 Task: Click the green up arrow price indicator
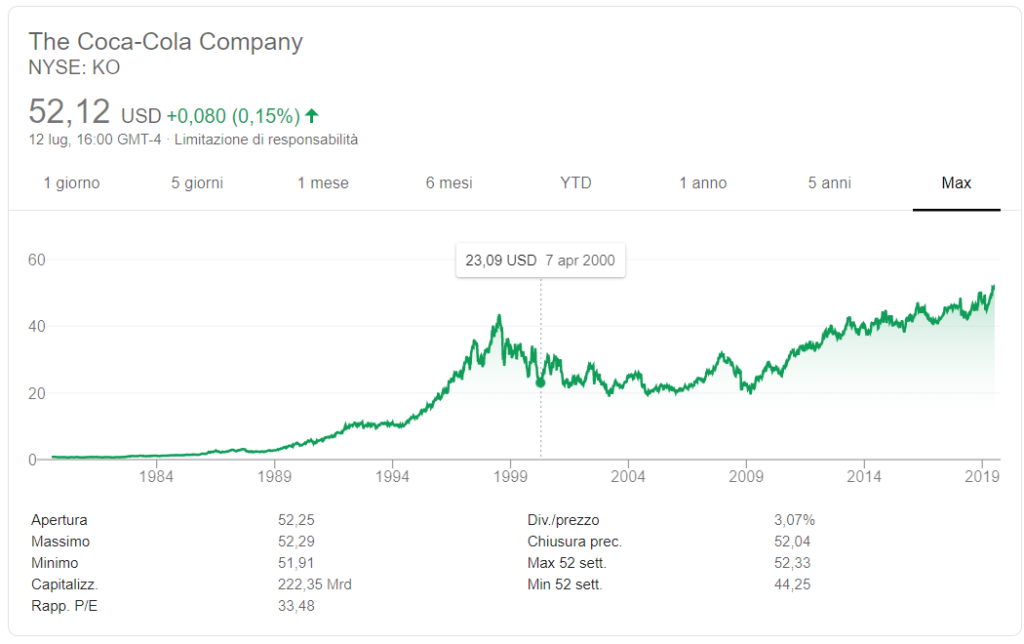pos(312,116)
